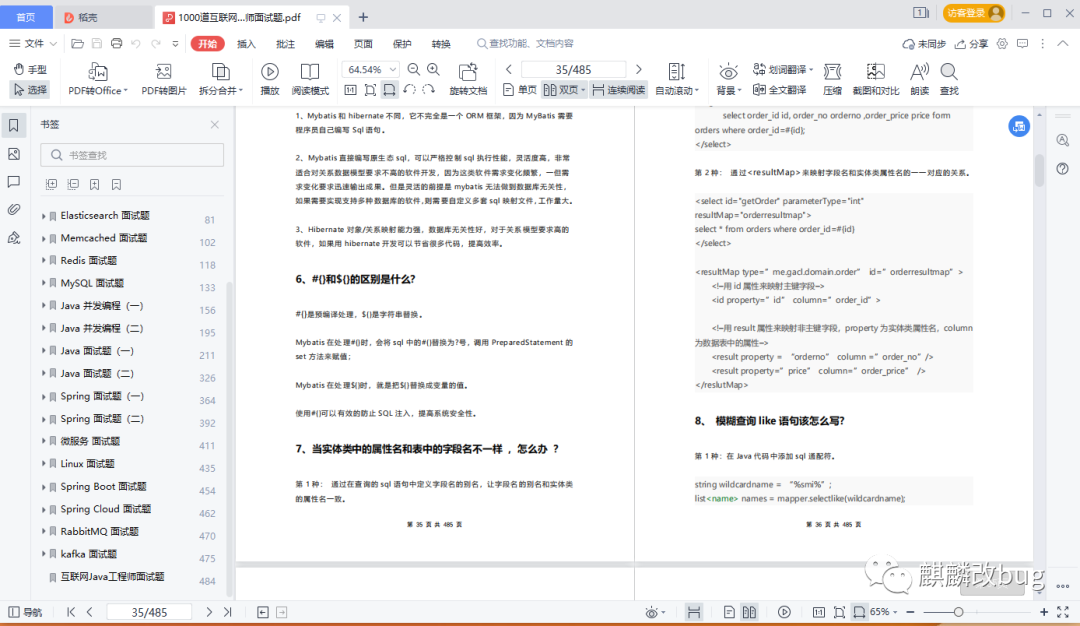Toggle 连续阅读 continuous reading
Viewport: 1080px width, 626px height.
coord(619,90)
